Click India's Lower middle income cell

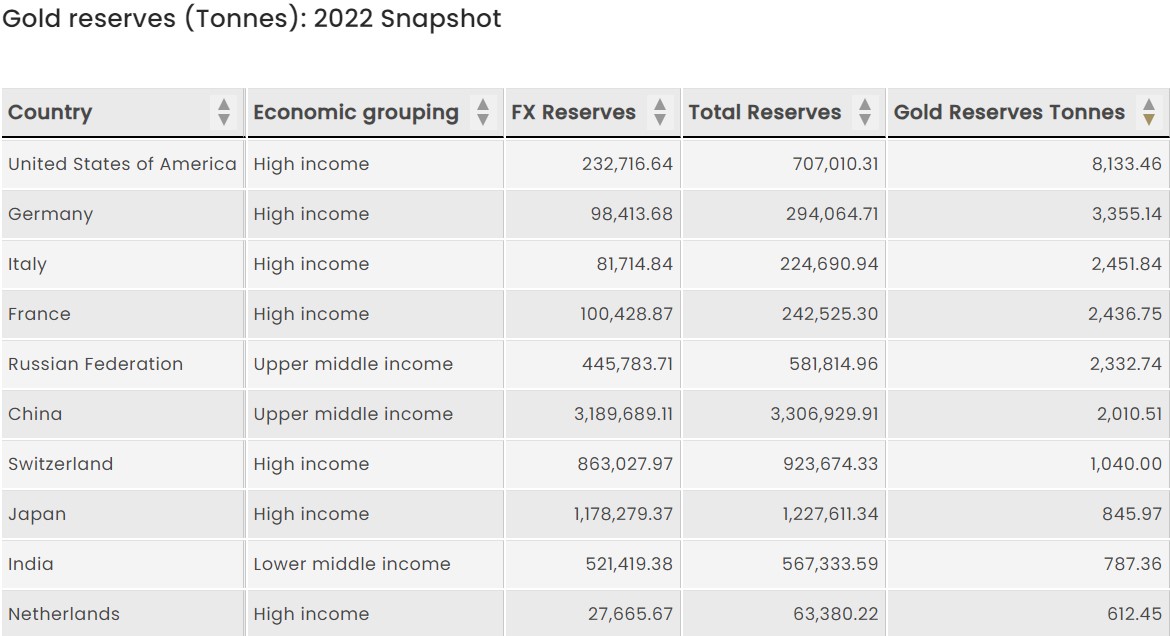pos(352,564)
